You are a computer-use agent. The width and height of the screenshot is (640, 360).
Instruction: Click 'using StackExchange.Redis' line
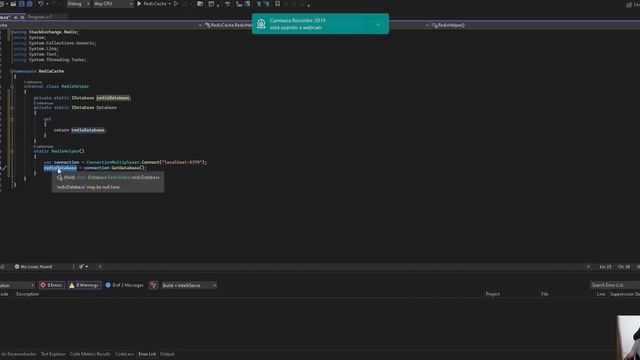pyautogui.click(x=46, y=32)
